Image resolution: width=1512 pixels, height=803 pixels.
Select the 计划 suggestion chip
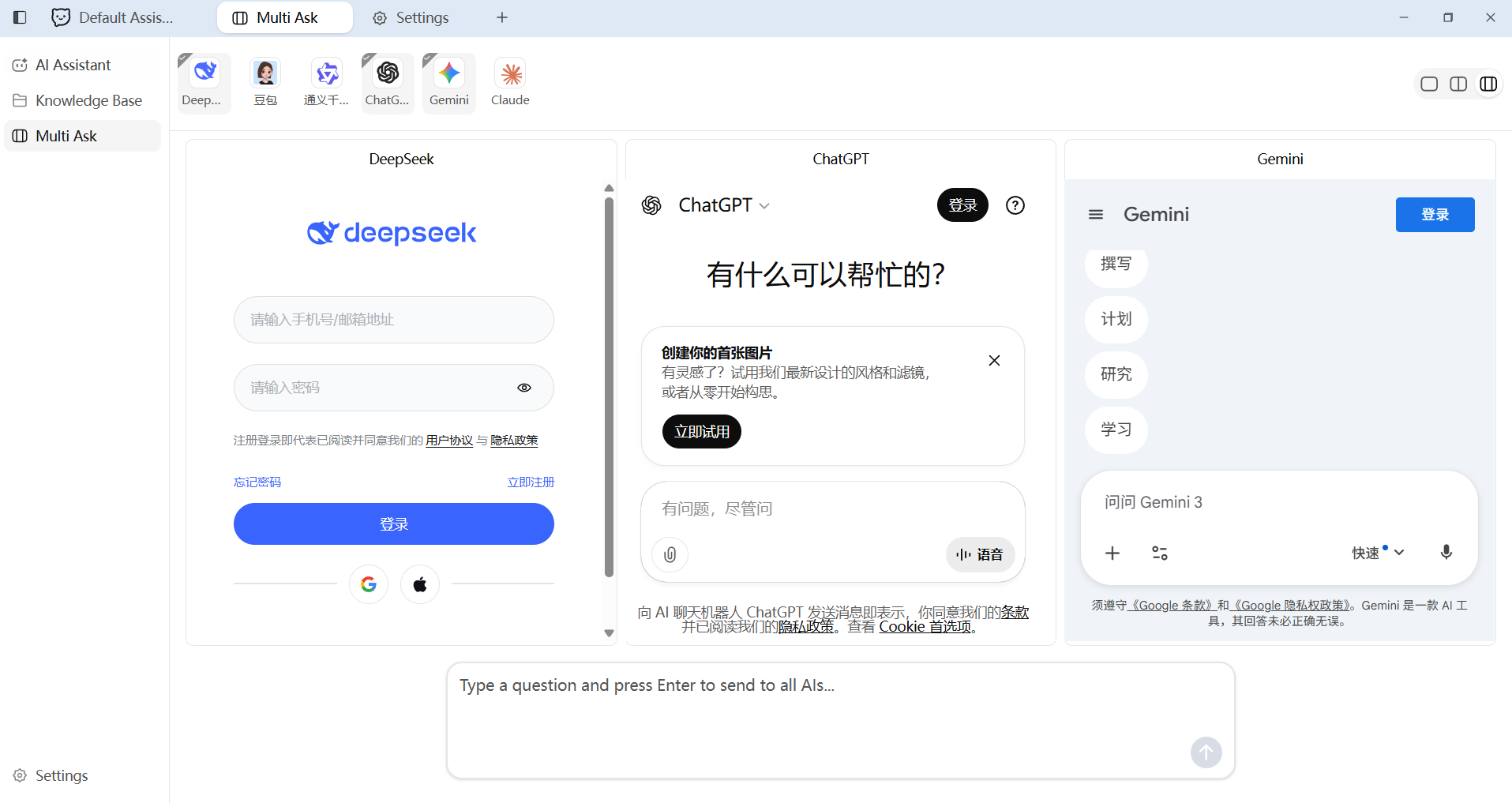[x=1116, y=320]
